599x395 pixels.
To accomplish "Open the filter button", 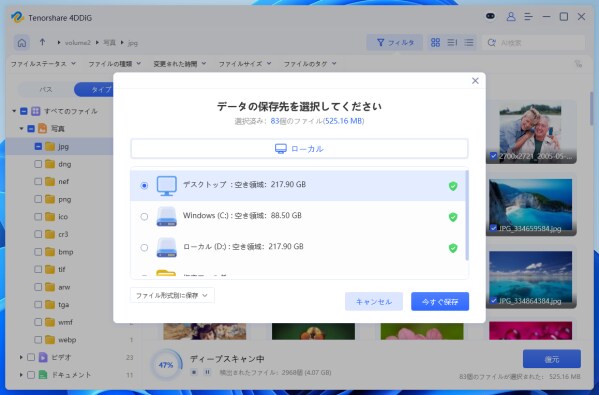I will click(395, 42).
